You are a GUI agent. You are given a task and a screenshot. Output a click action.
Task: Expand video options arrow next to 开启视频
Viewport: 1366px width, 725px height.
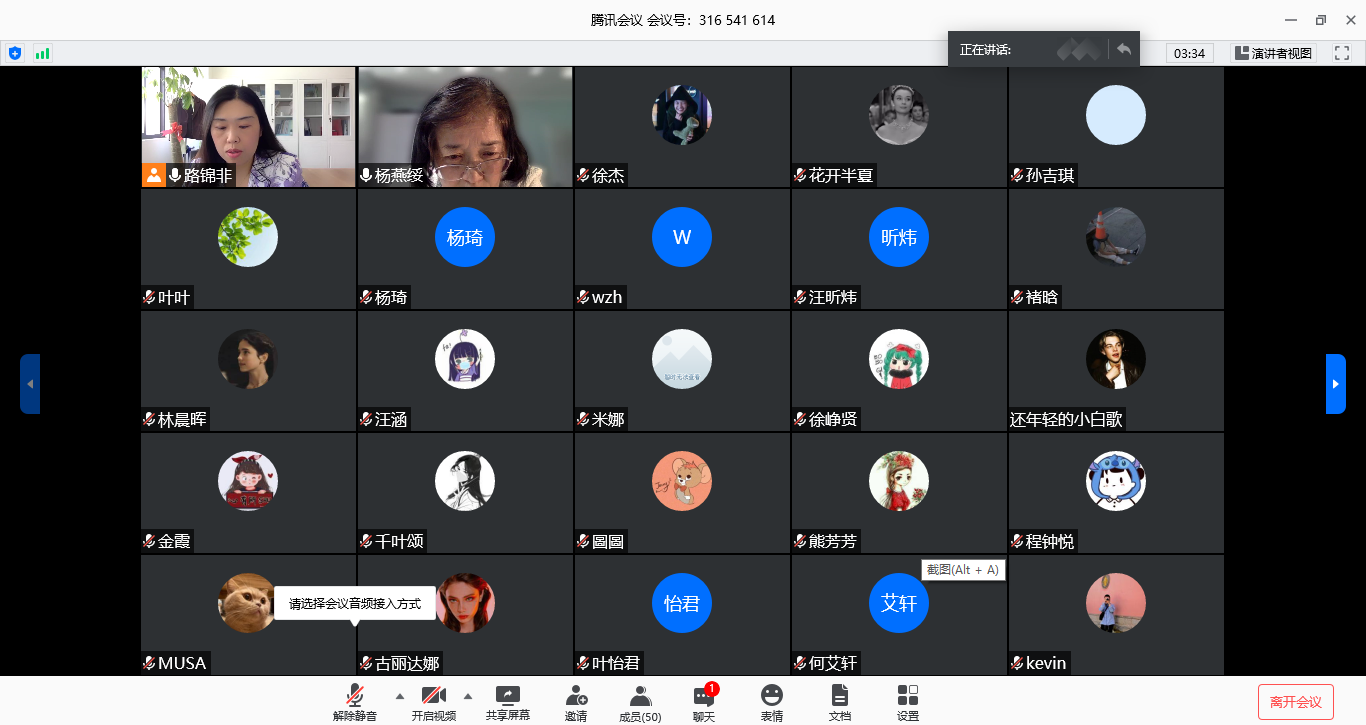(467, 696)
